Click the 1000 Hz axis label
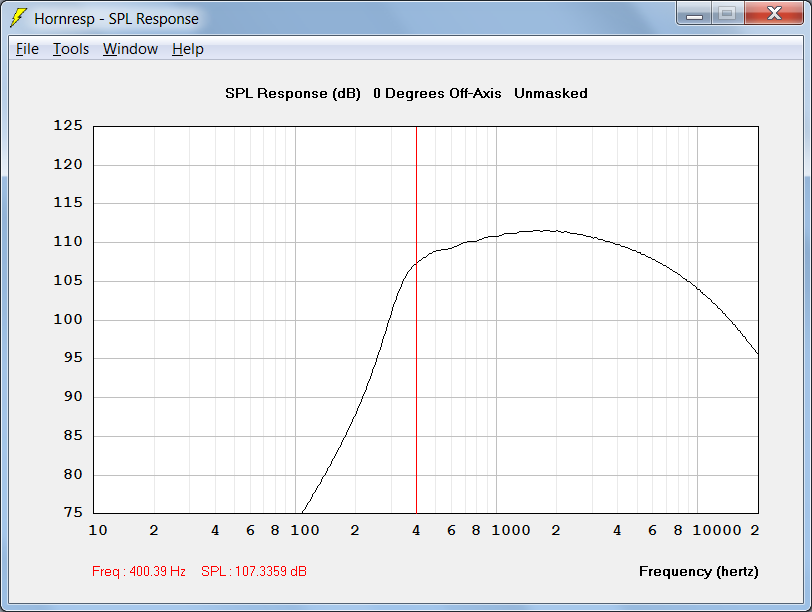 (511, 530)
